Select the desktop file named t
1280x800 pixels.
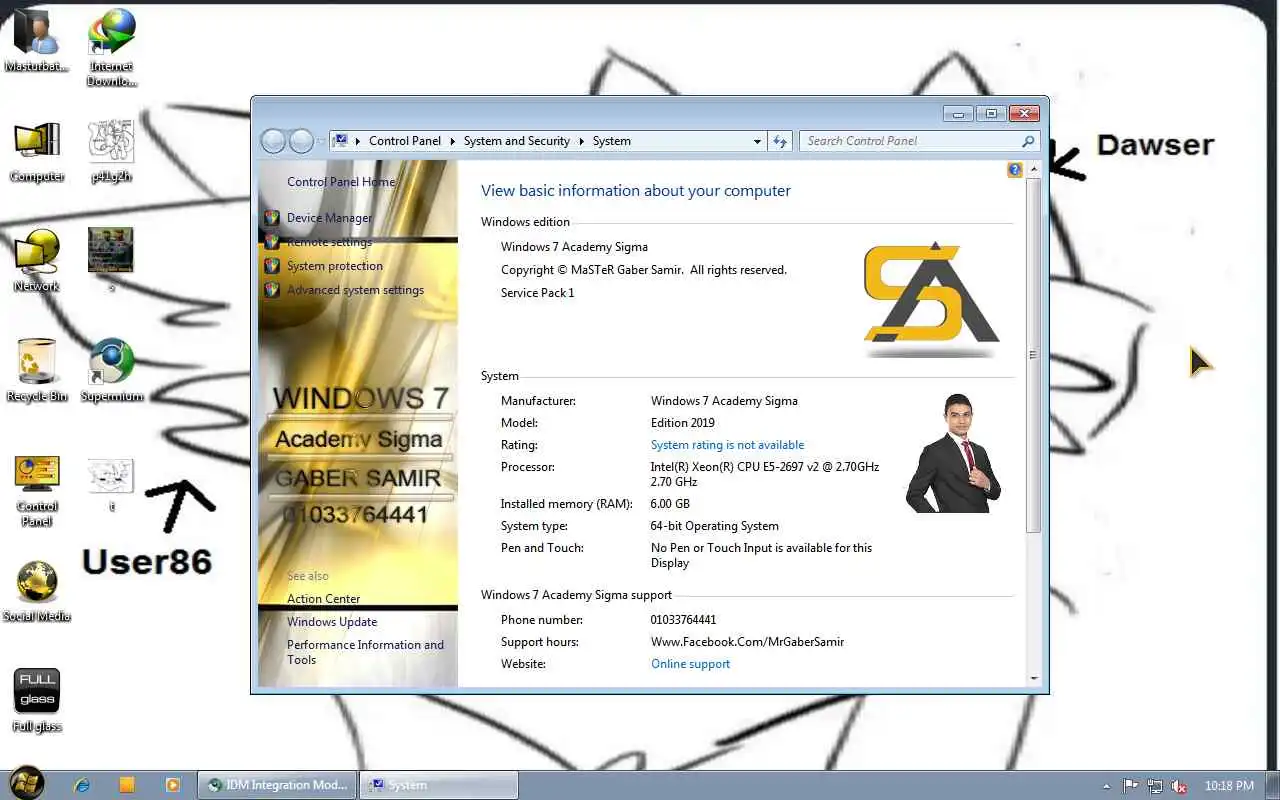point(111,484)
